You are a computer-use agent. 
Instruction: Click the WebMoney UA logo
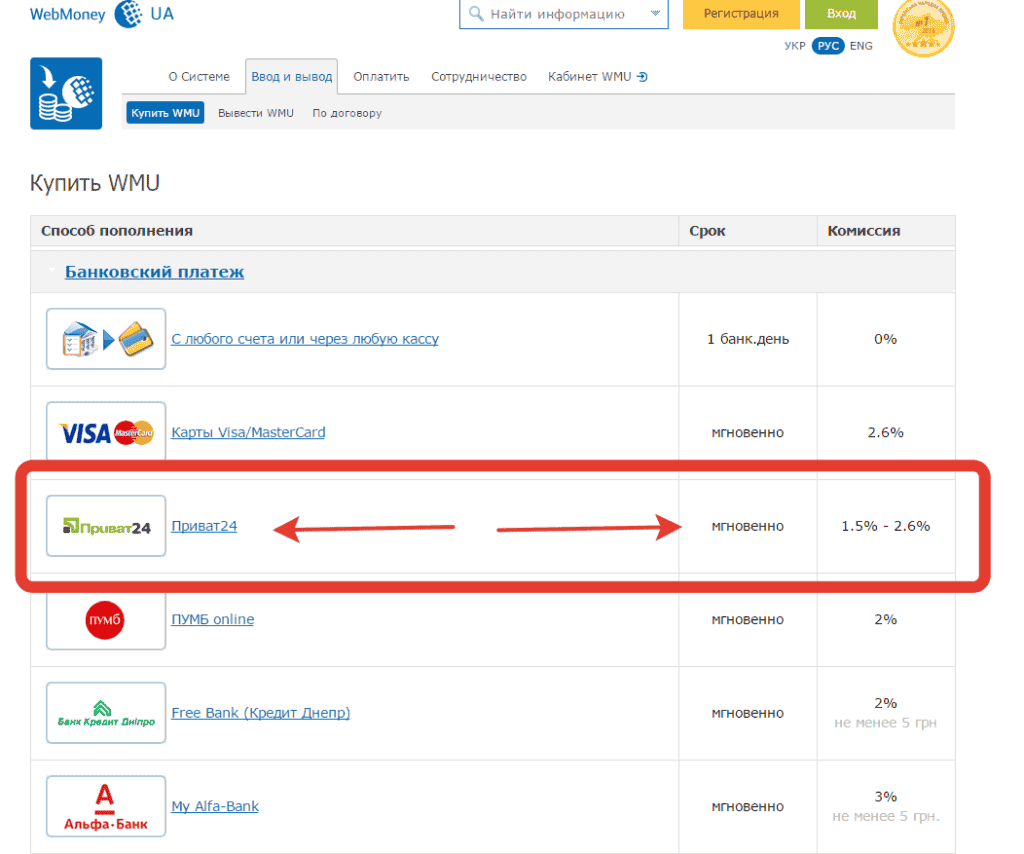click(x=101, y=15)
